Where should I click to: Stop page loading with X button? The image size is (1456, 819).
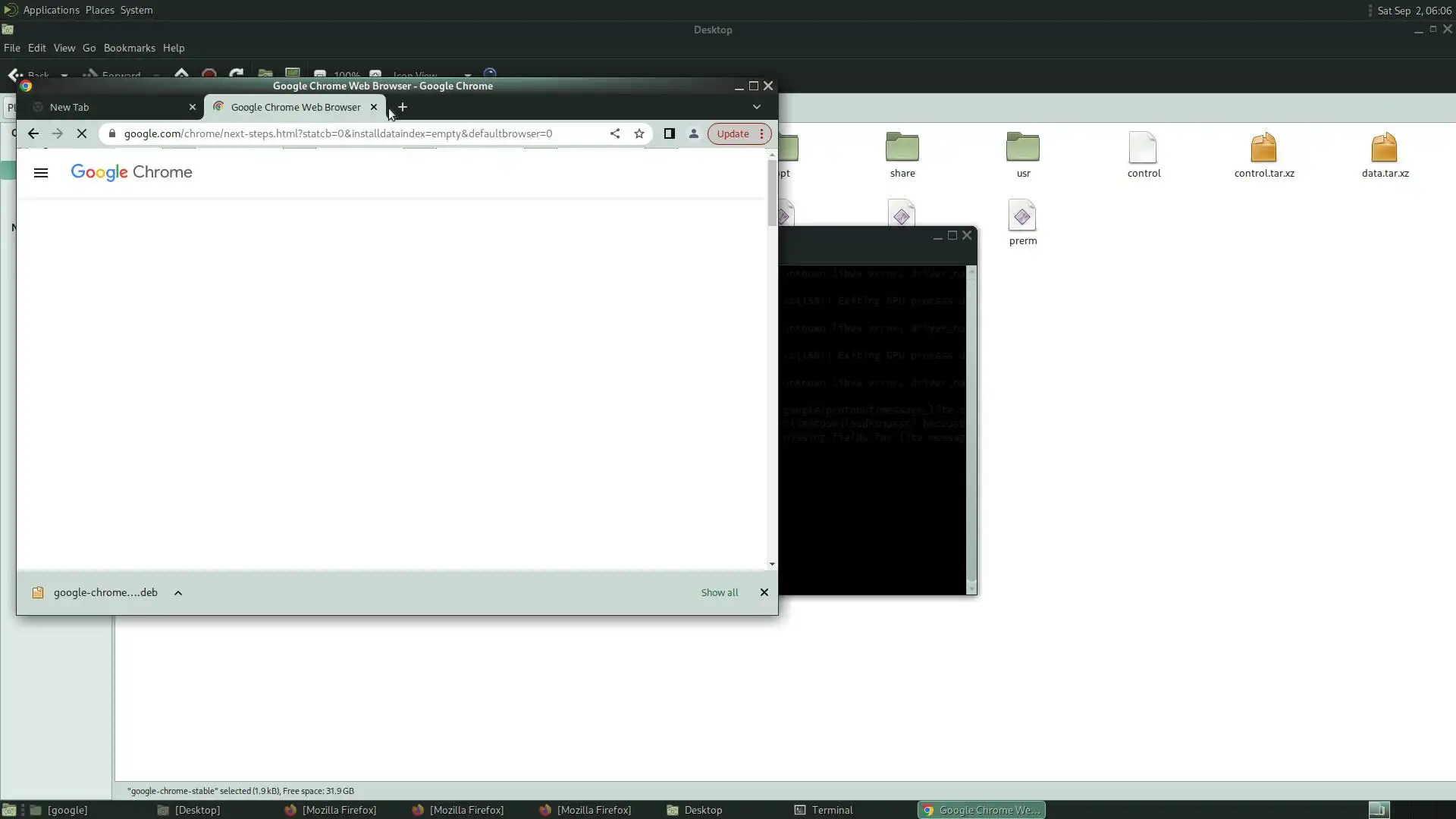pos(82,133)
